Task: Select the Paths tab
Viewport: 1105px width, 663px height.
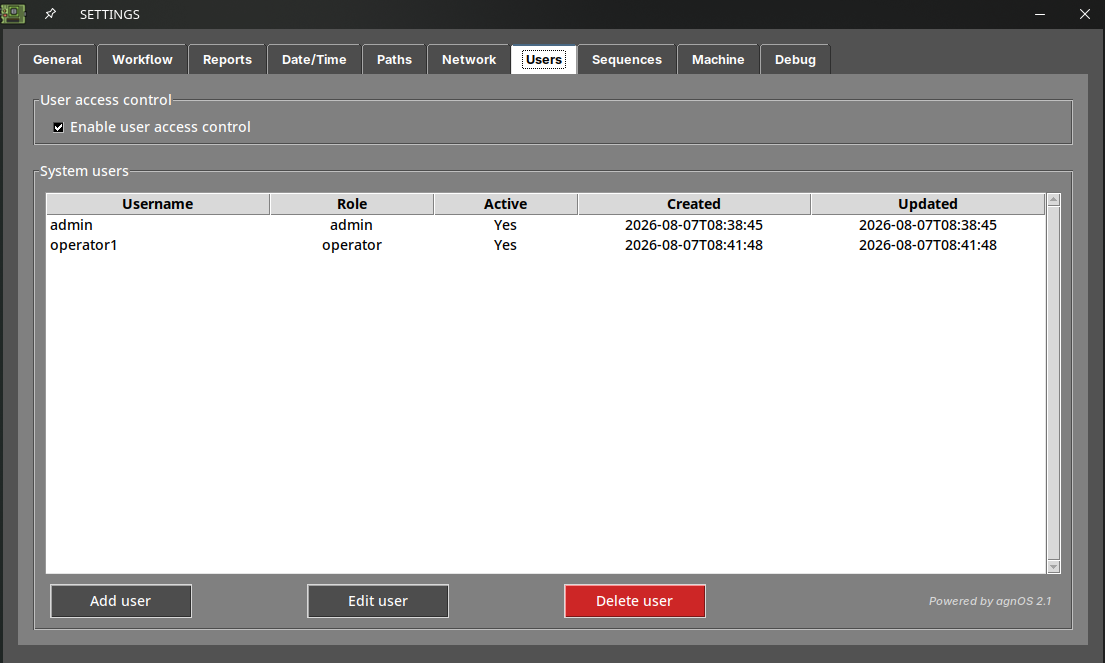Action: [394, 60]
